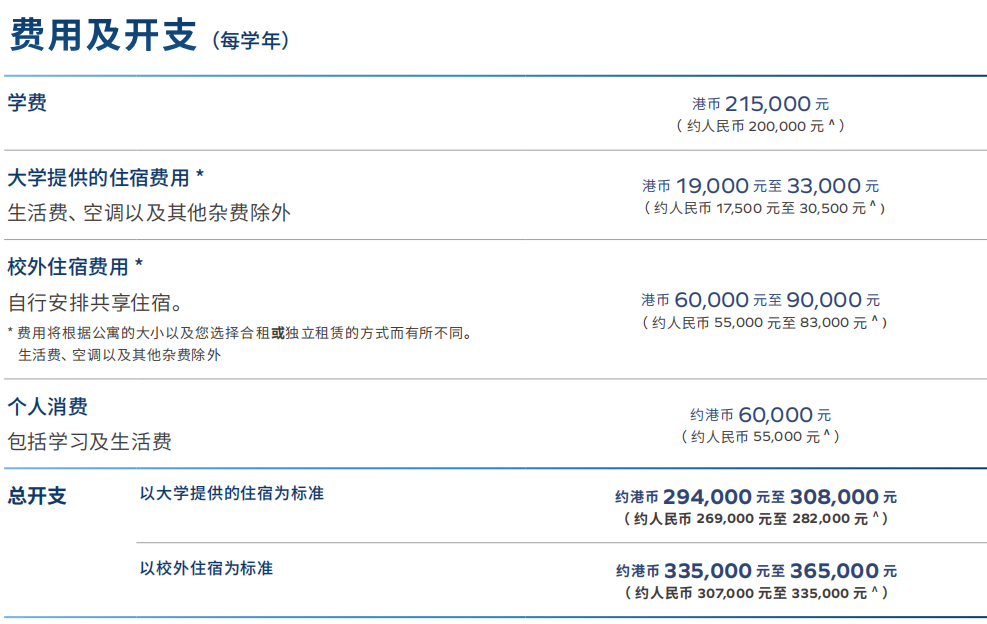The width and height of the screenshot is (987, 624).
Task: Click the 以大学提供的住宿为标准 label
Action: (232, 493)
